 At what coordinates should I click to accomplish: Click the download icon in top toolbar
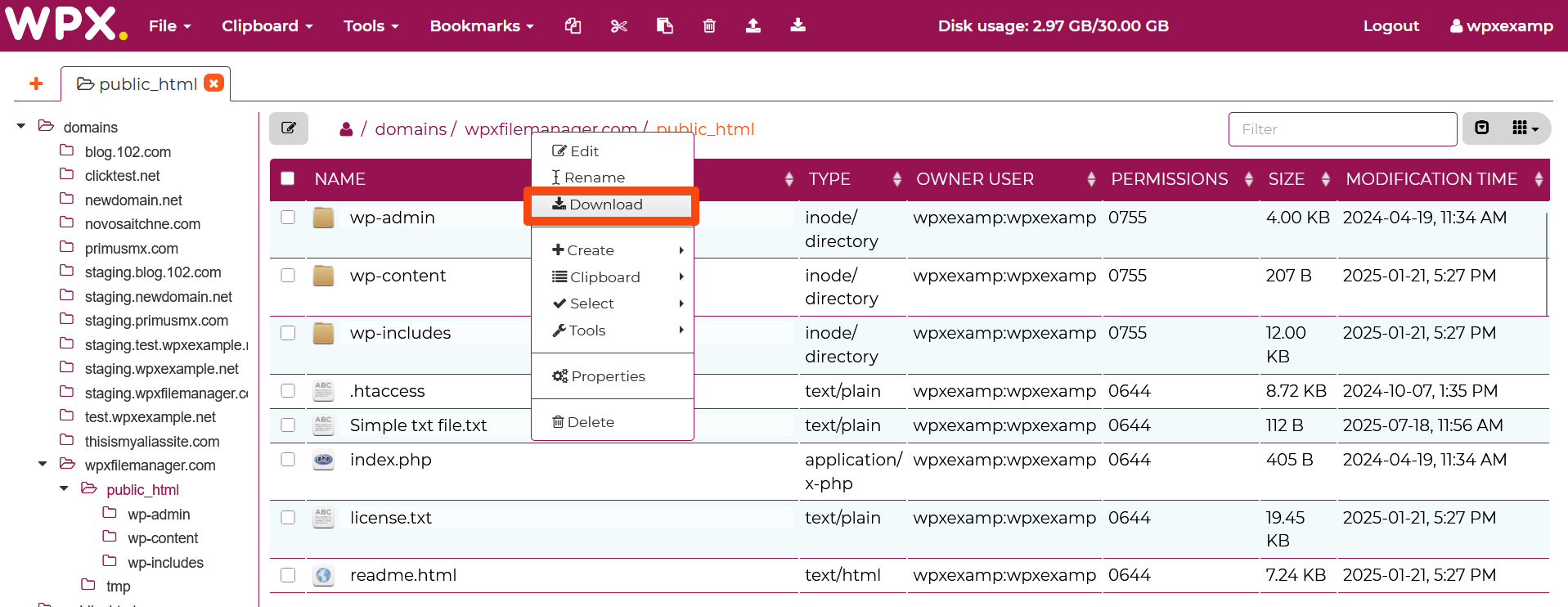point(798,25)
